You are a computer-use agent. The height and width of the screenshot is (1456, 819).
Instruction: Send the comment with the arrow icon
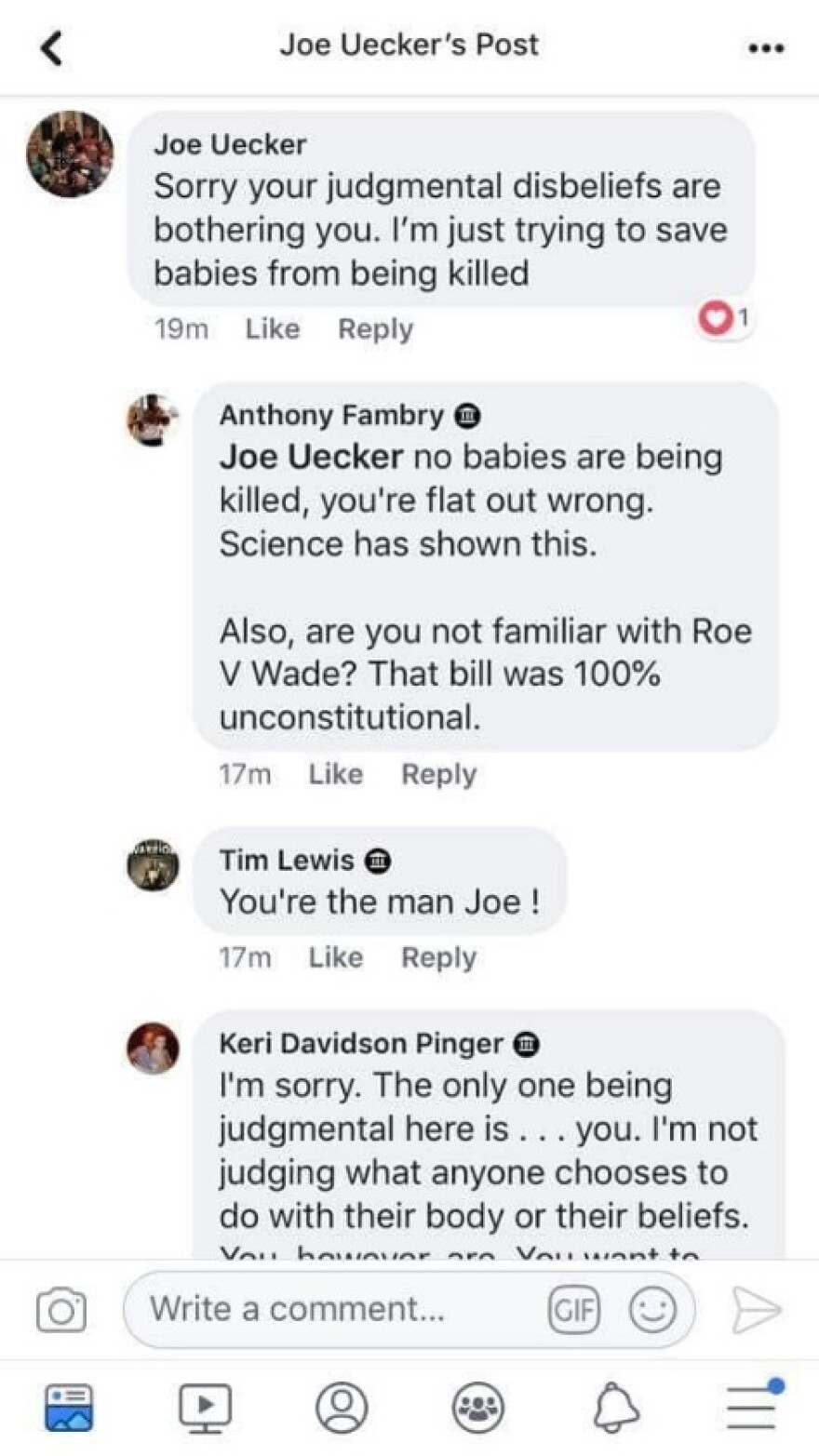tap(759, 1308)
